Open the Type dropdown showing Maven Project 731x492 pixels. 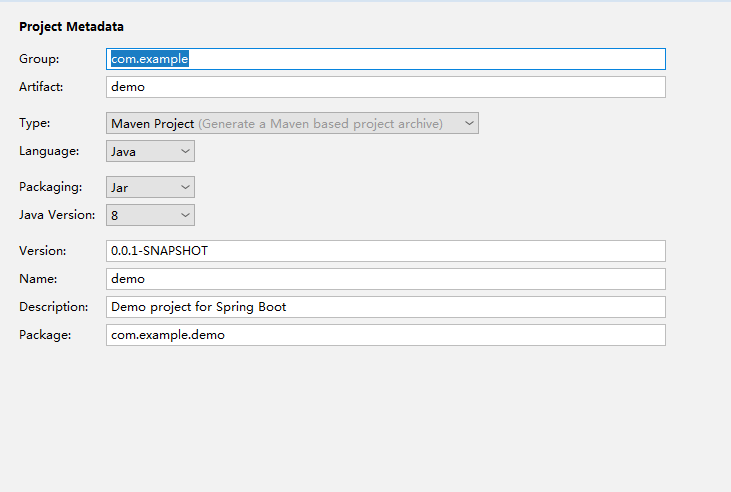pos(292,123)
